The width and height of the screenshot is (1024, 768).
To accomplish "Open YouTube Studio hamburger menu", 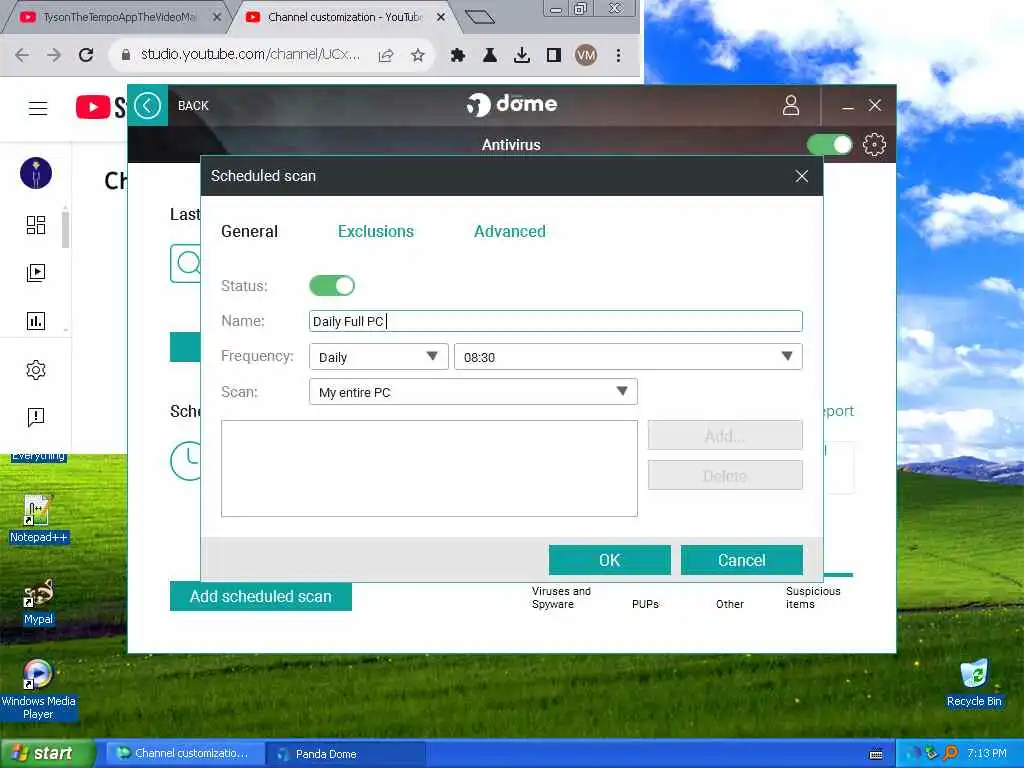I will tap(38, 108).
